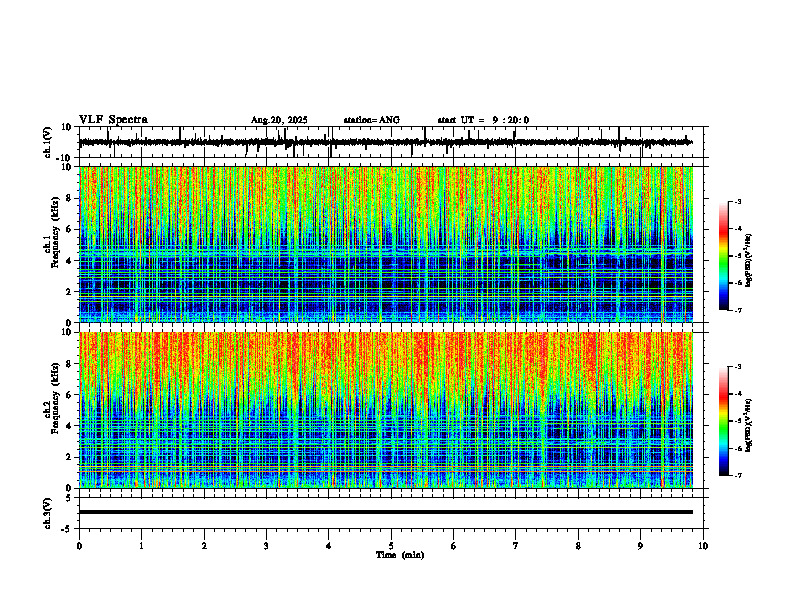Click the "-5" tick on ch.3(V) axis
This screenshot has width=792, height=612.
pos(67,529)
